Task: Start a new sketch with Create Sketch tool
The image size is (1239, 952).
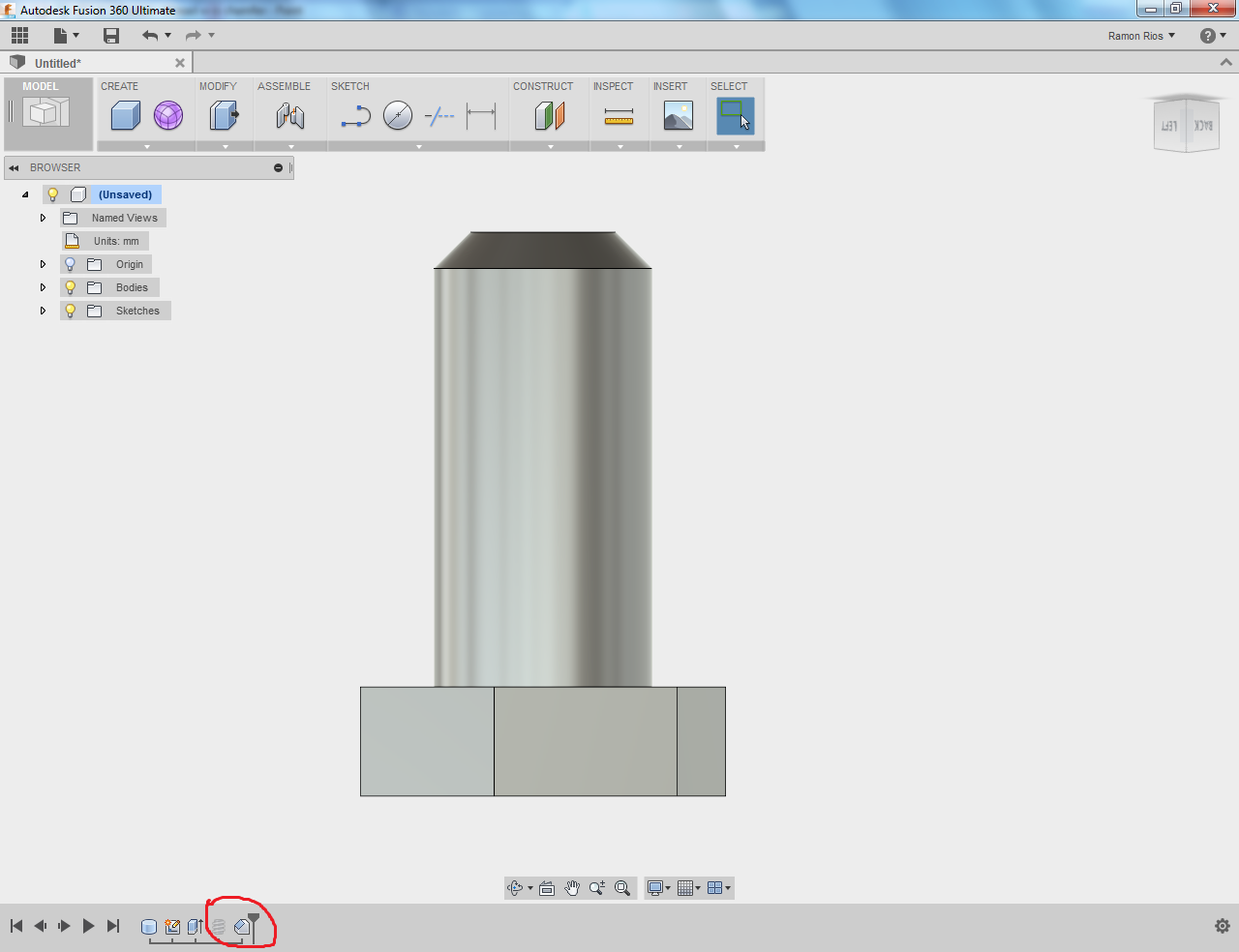Action: point(354,114)
